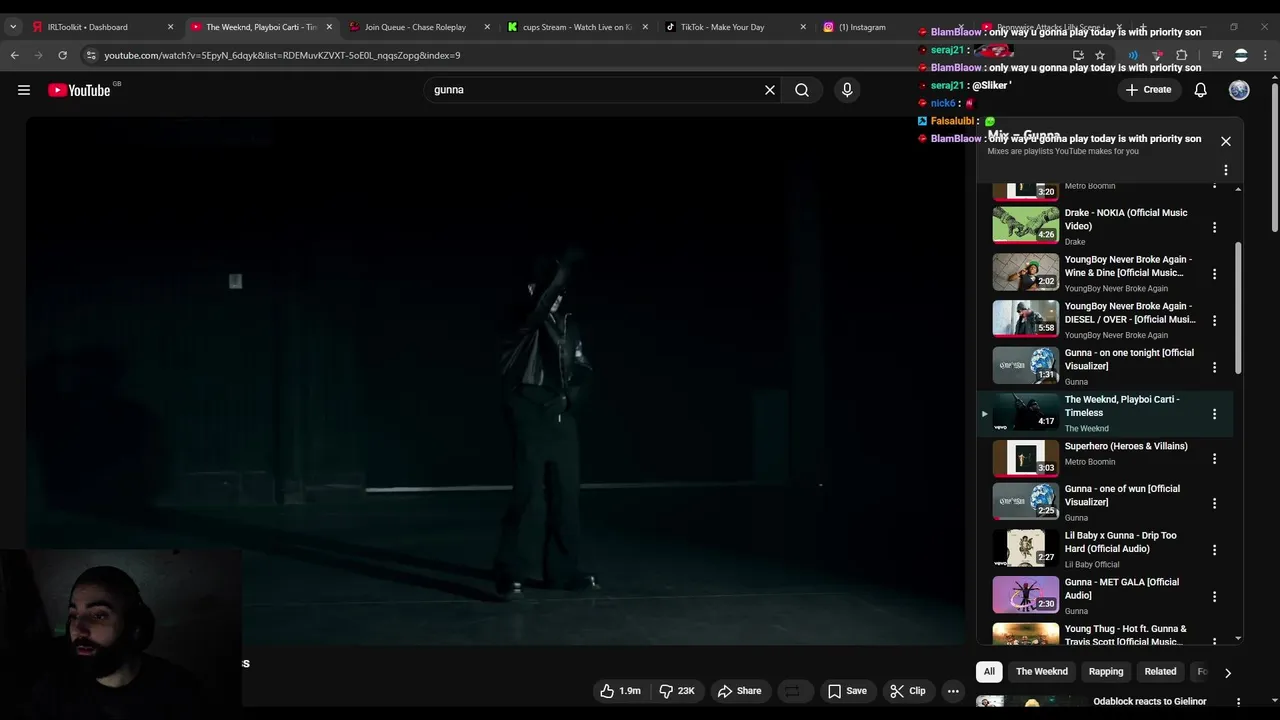Image resolution: width=1280 pixels, height=720 pixels.
Task: Open Odablock reacts to Gielinor video
Action: [x=1150, y=702]
